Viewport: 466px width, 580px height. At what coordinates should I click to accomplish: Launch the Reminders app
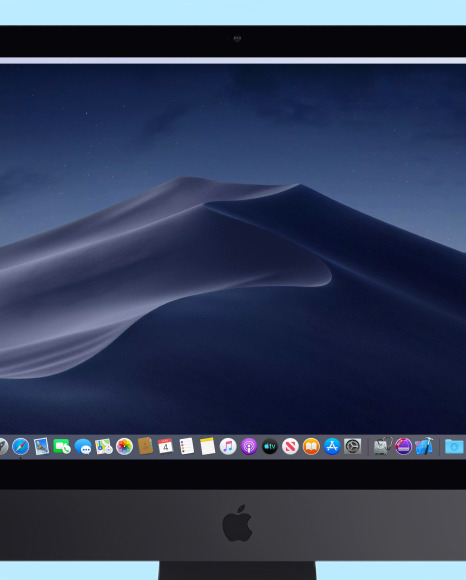(x=186, y=446)
